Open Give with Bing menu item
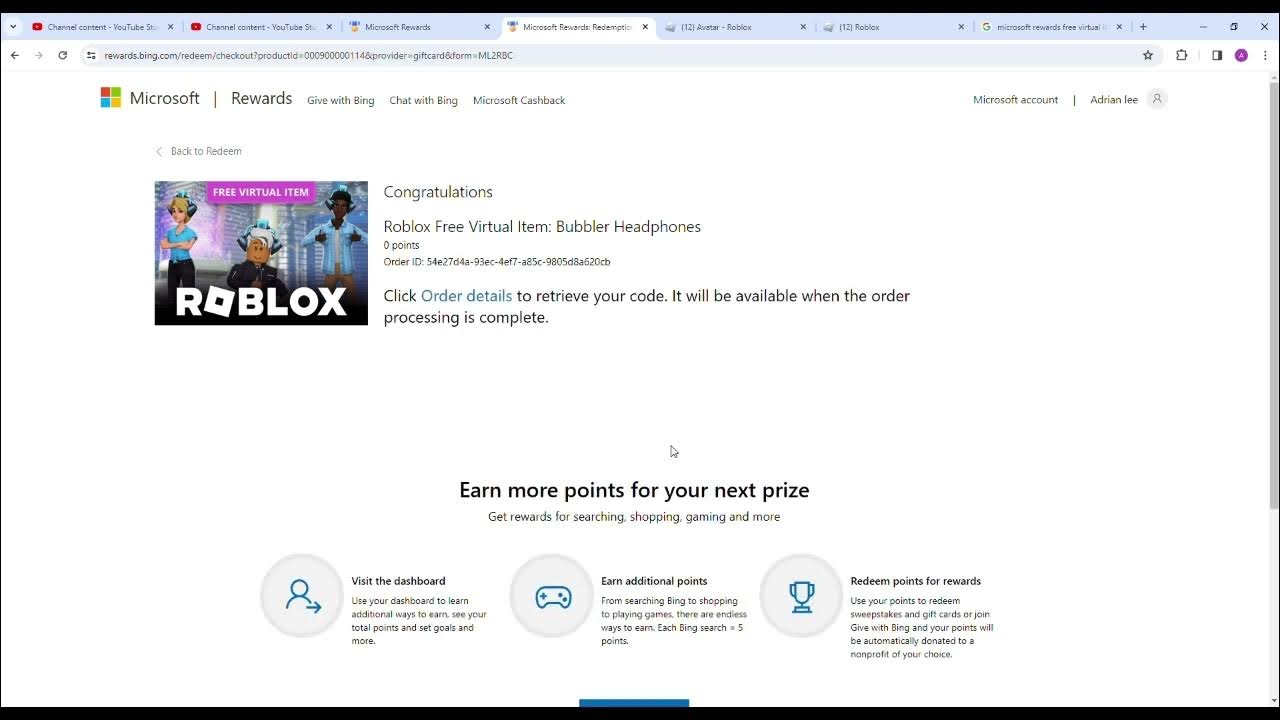1280x720 pixels. coord(341,100)
